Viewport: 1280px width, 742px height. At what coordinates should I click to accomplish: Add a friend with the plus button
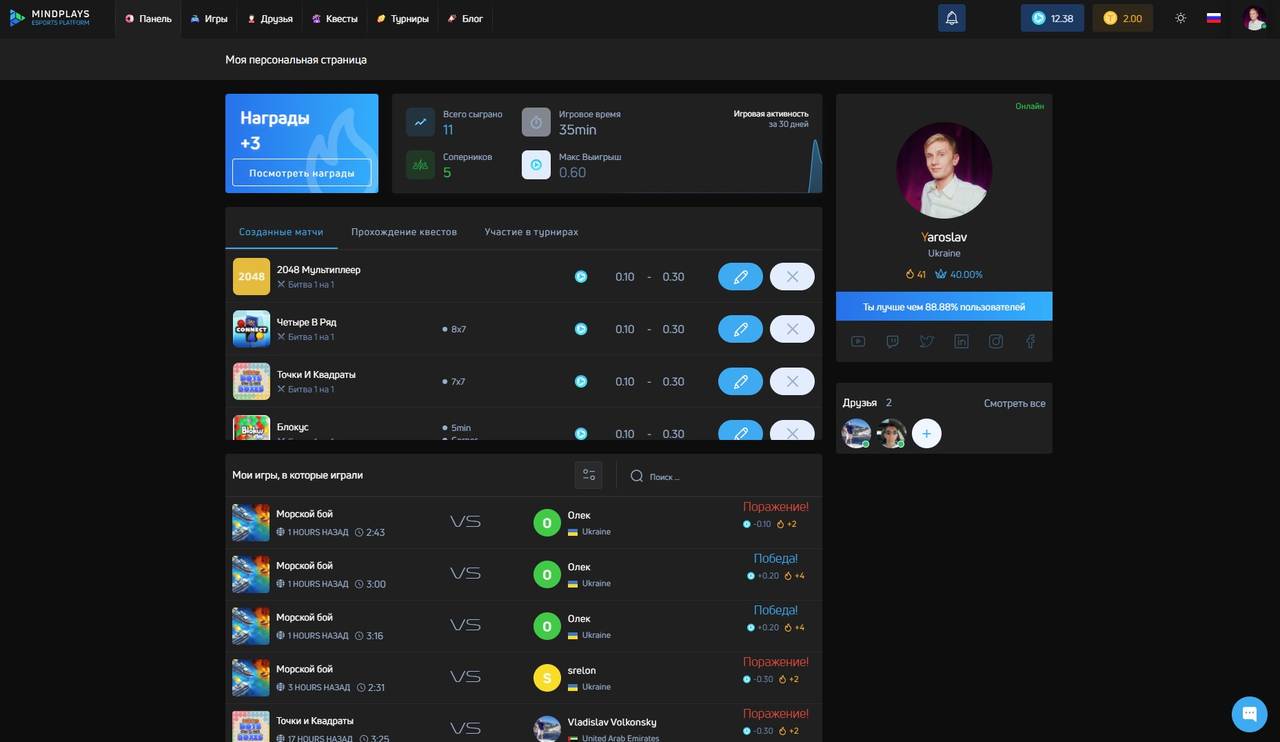926,433
